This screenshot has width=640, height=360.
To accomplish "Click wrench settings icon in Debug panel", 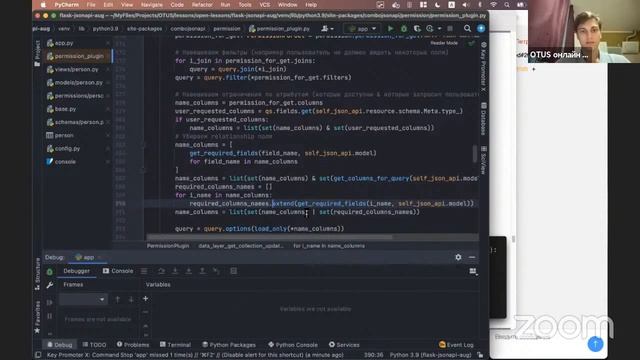I will pyautogui.click(x=49, y=285).
